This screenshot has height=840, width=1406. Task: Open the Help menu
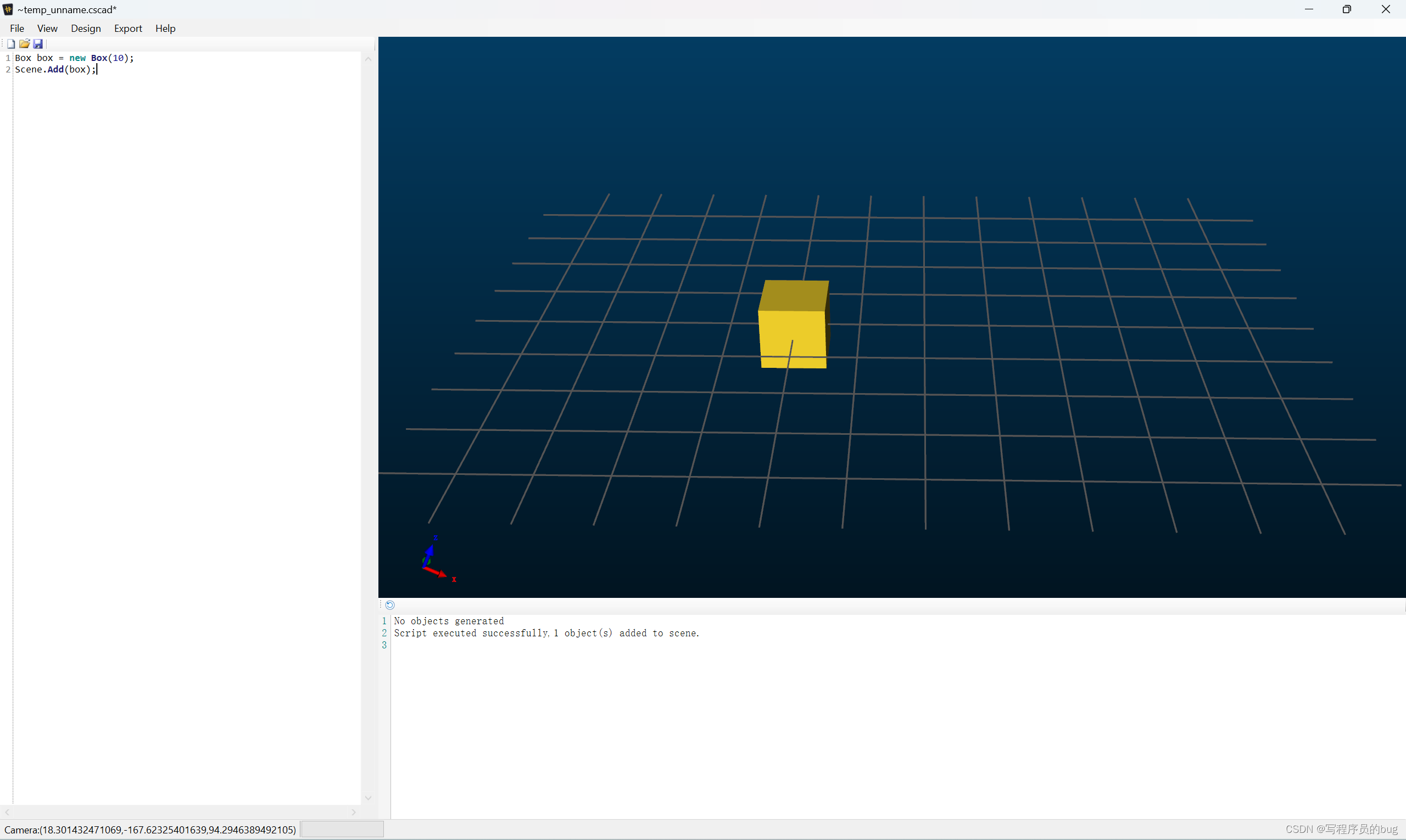tap(165, 28)
